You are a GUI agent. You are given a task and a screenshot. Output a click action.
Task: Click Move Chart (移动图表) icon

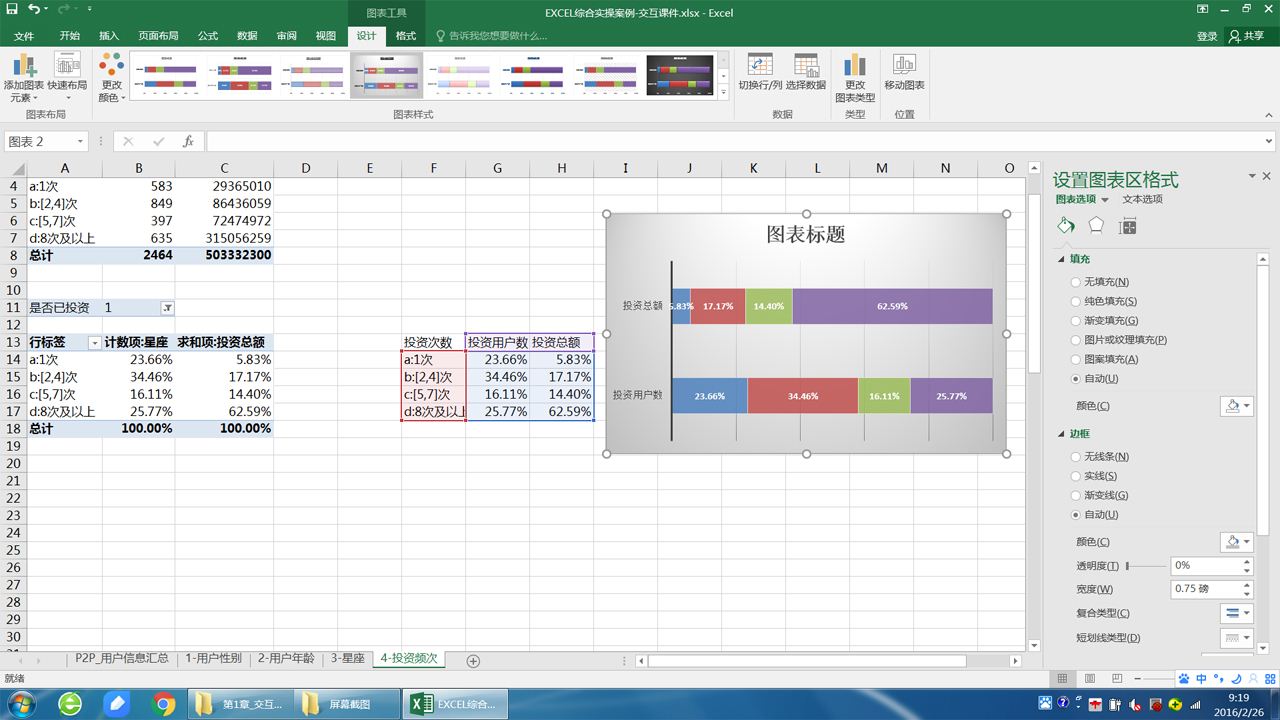tap(904, 72)
